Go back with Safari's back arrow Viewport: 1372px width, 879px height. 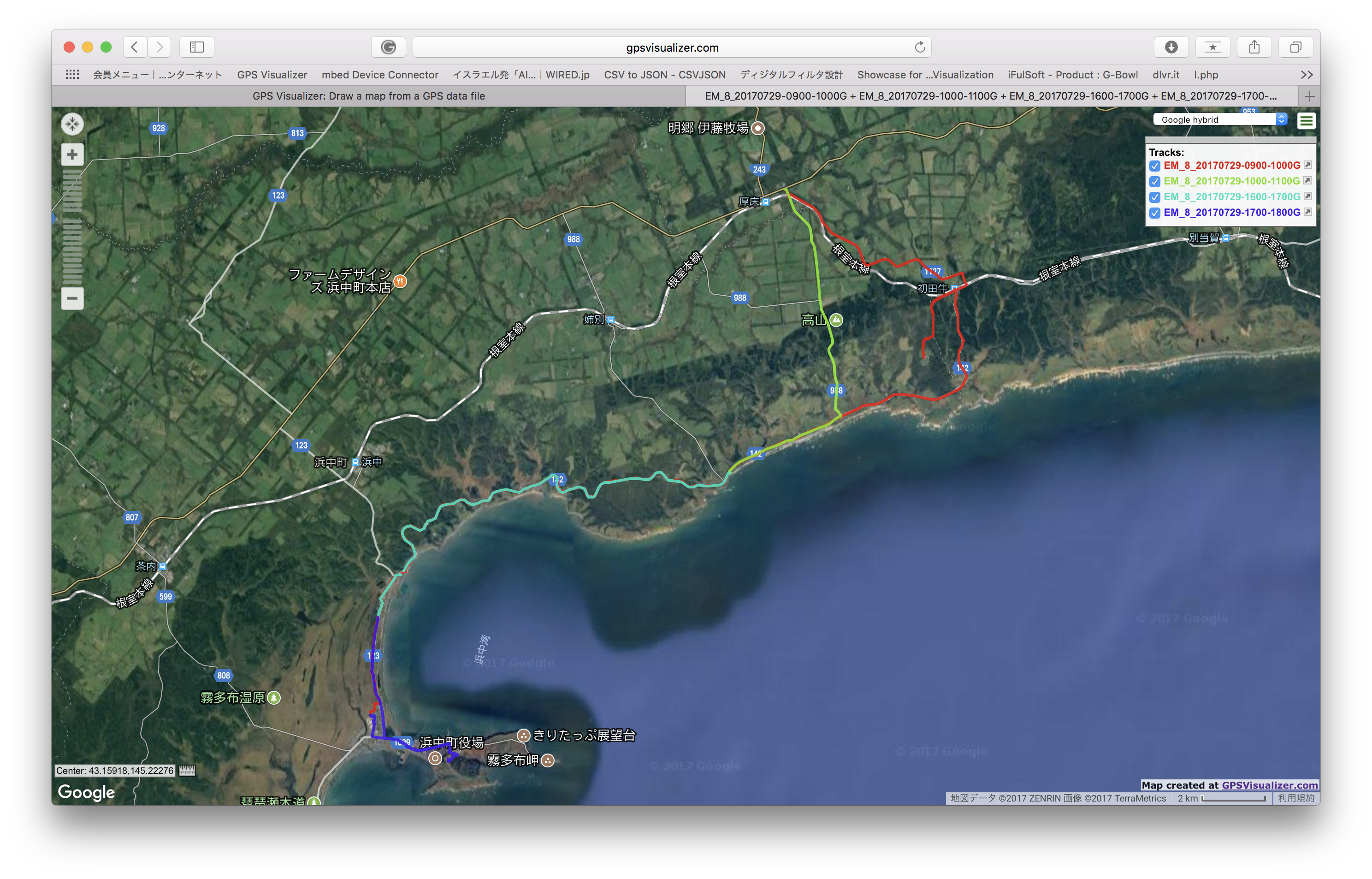(135, 47)
